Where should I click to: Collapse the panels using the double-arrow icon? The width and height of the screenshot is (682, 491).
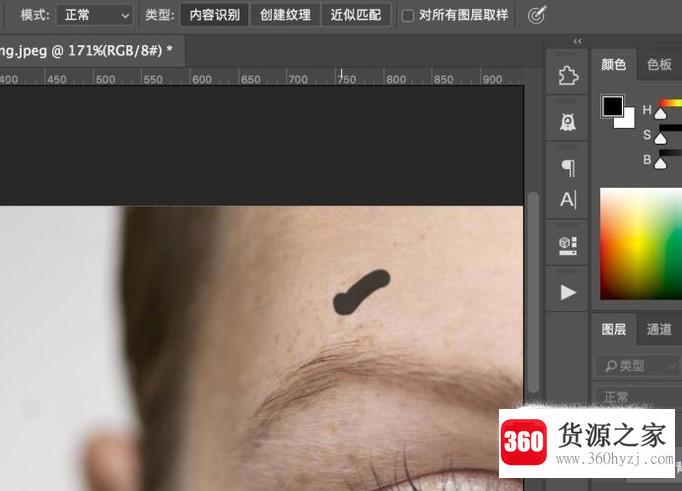(578, 41)
